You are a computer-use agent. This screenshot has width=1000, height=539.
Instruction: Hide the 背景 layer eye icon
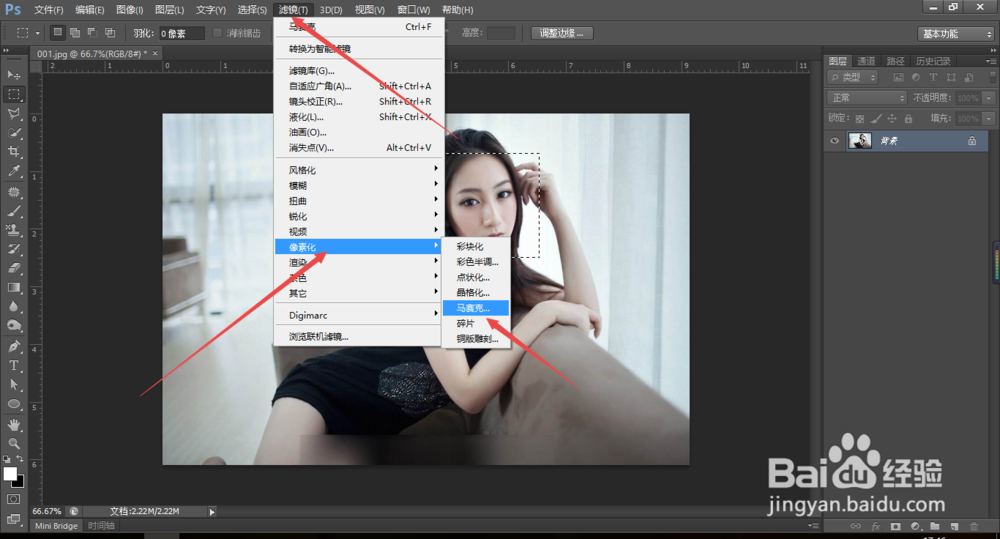point(834,141)
